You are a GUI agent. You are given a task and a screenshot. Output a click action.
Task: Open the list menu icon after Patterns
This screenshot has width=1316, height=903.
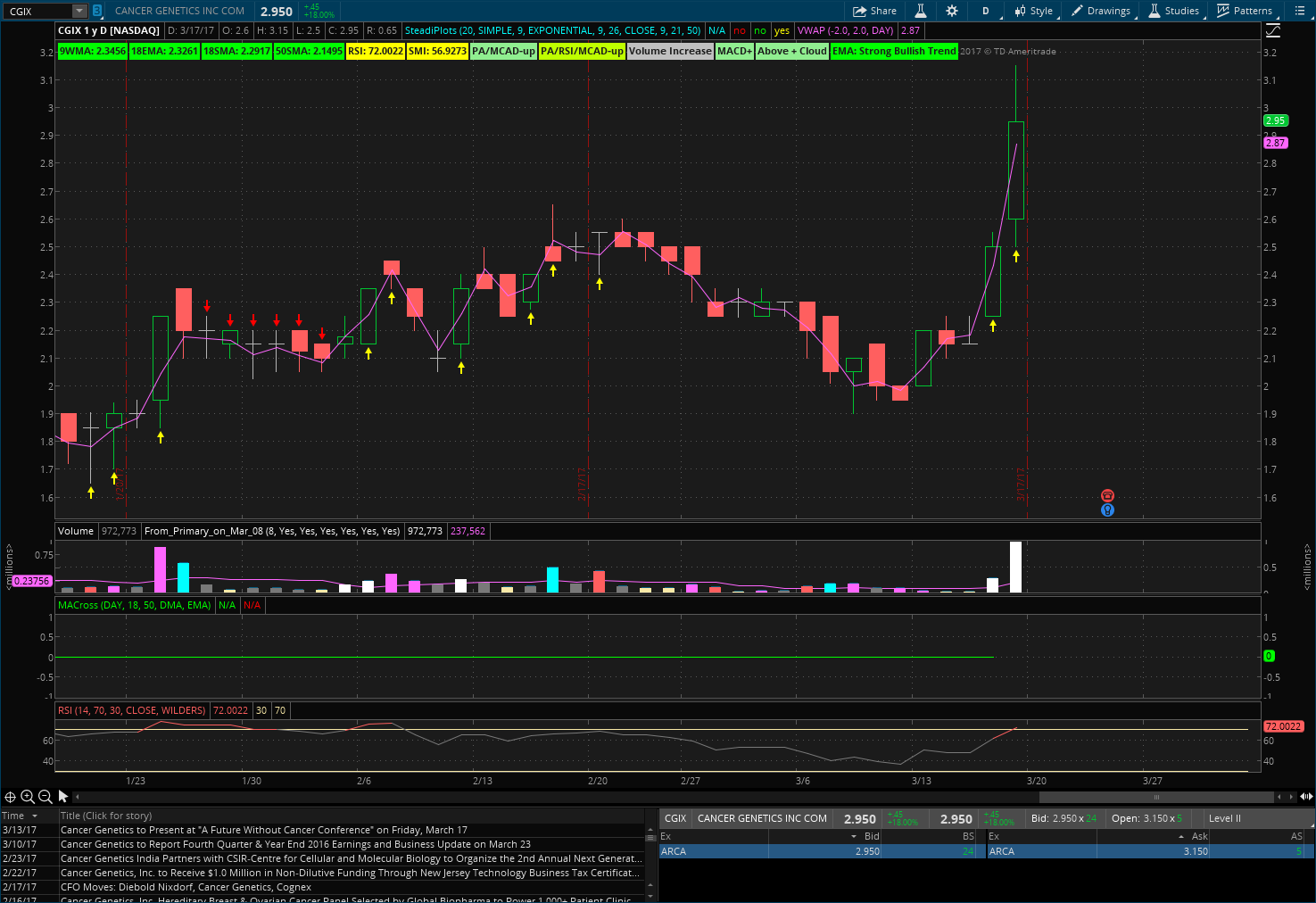point(1298,11)
